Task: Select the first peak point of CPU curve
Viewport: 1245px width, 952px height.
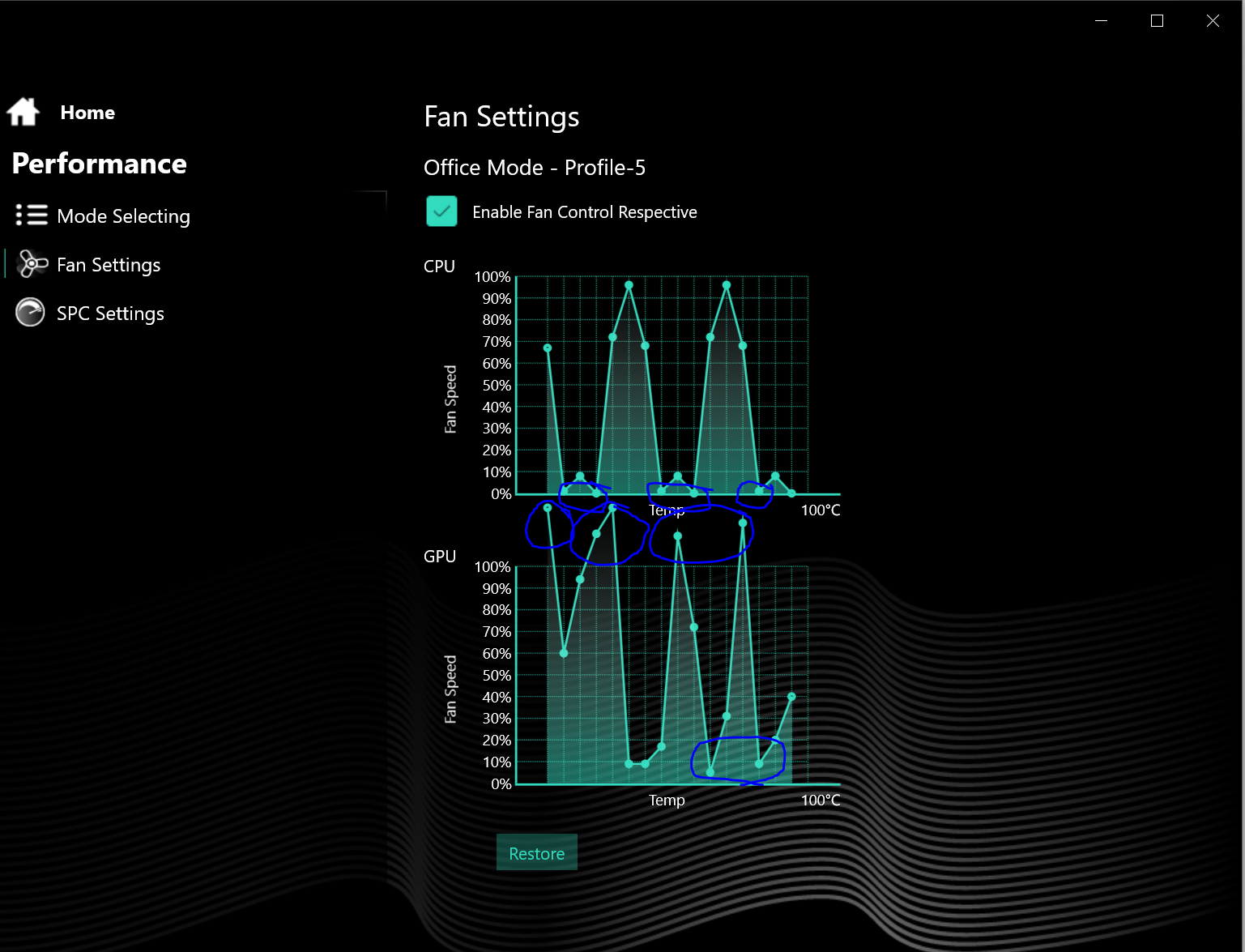Action: [x=629, y=285]
